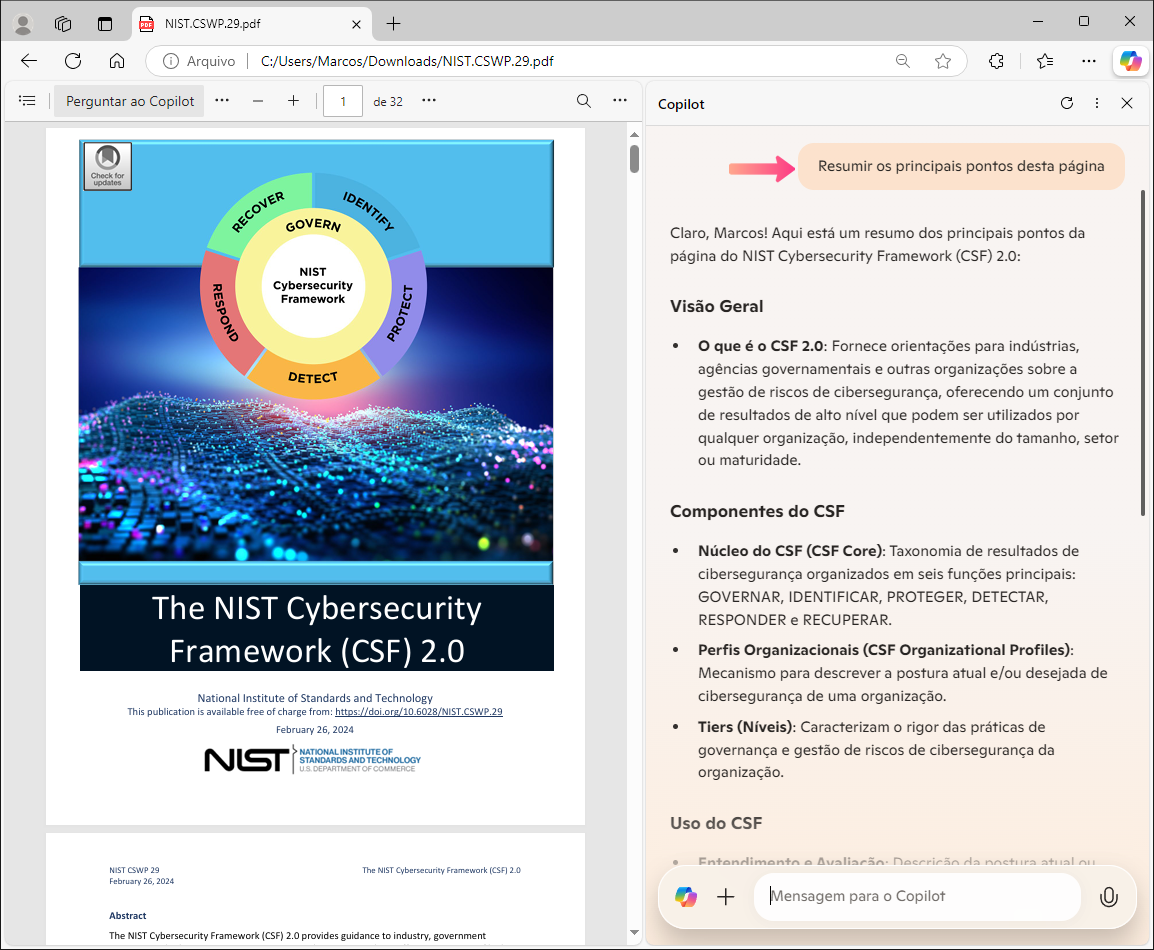Viewport: 1154px width, 950px height.
Task: Close the NIST.CSWP.29.pdf tab
Action: [x=356, y=24]
